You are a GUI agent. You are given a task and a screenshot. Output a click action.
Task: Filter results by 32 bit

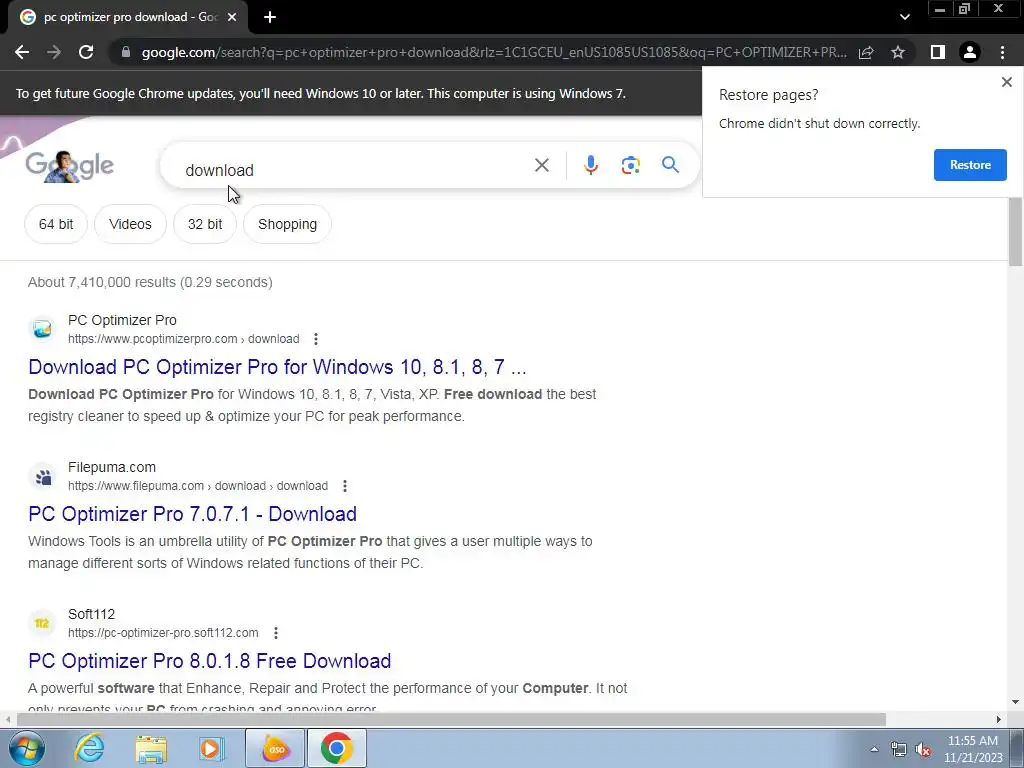(204, 224)
